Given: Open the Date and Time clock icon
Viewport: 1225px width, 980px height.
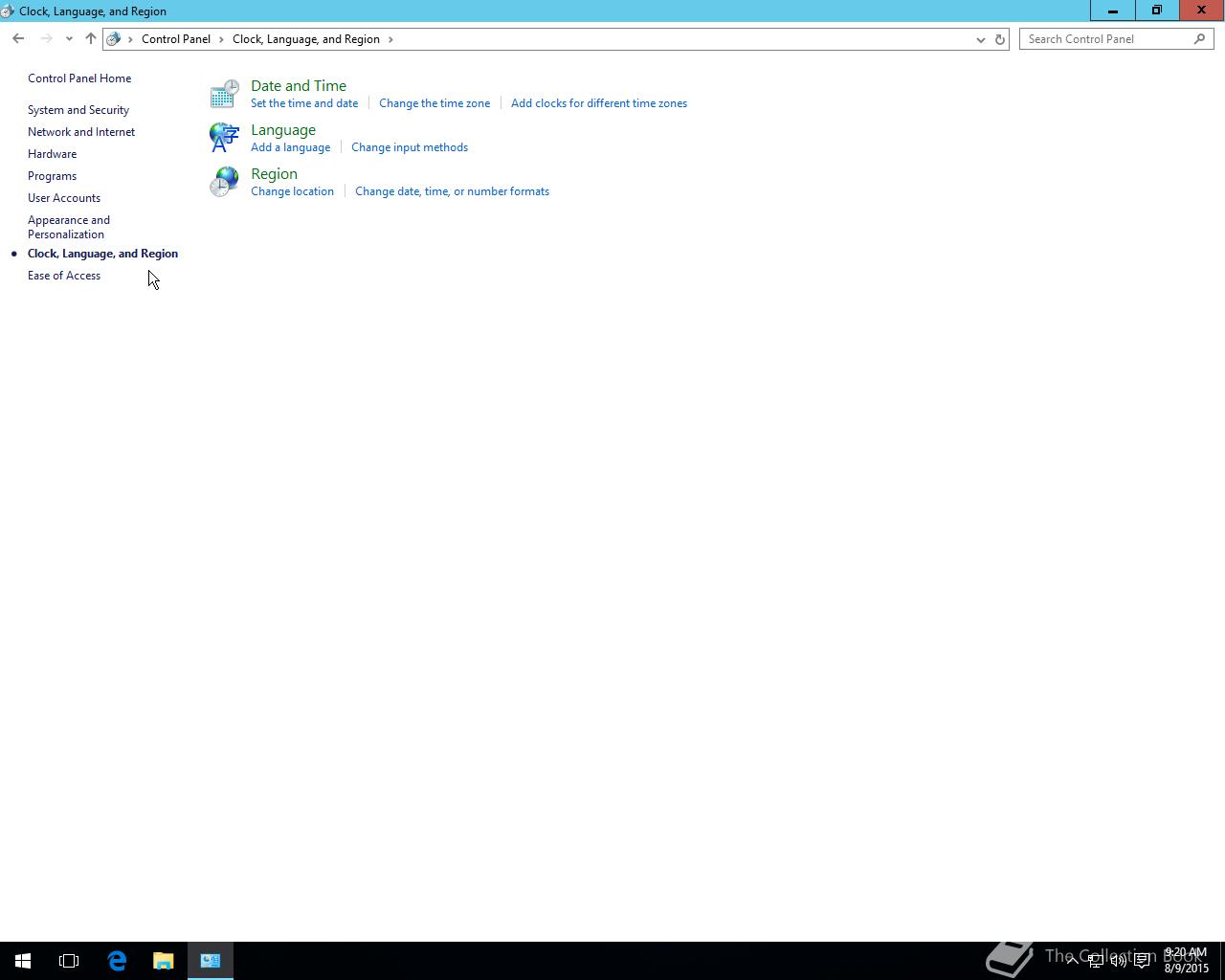Looking at the screenshot, I should click(224, 94).
